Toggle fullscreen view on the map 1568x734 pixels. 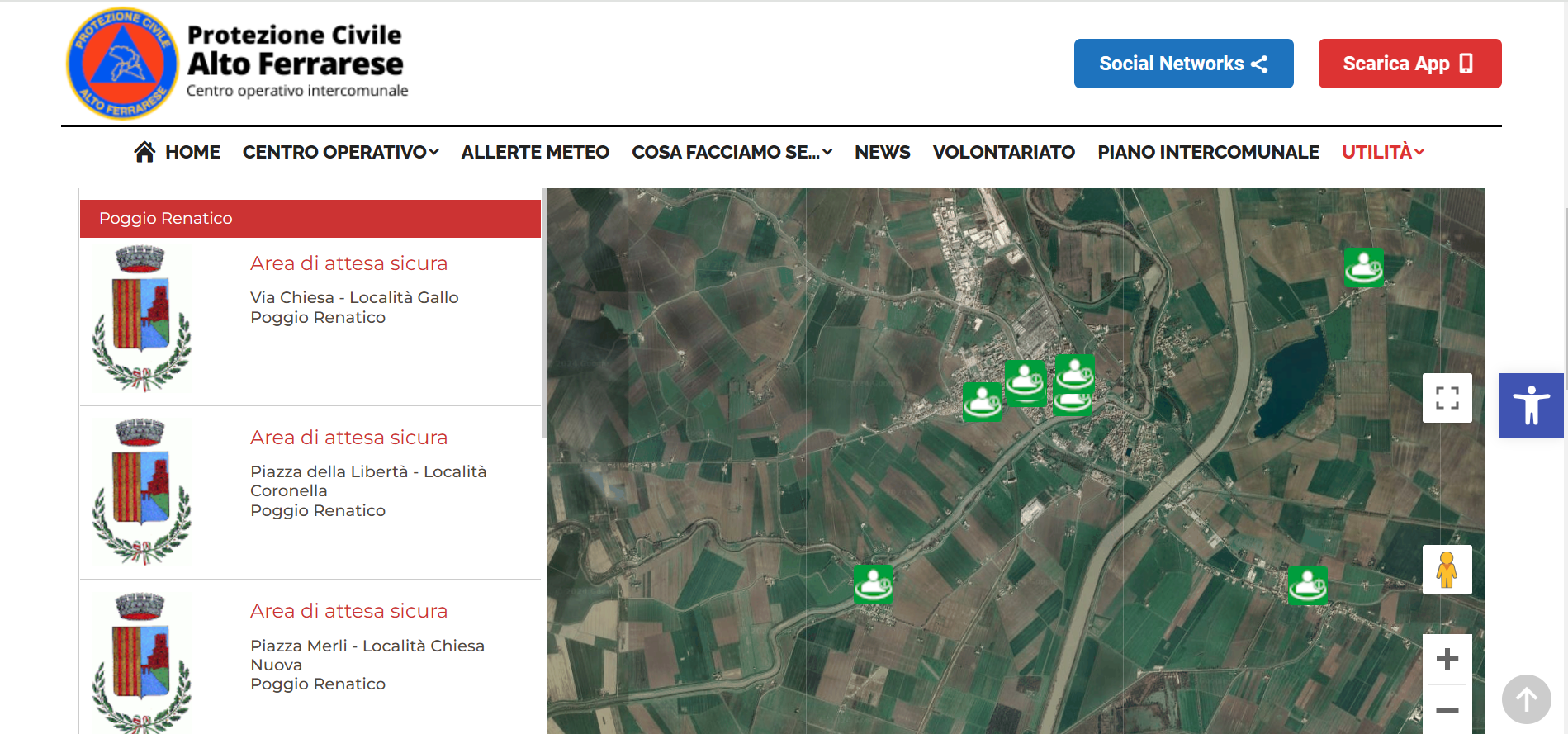(1447, 398)
